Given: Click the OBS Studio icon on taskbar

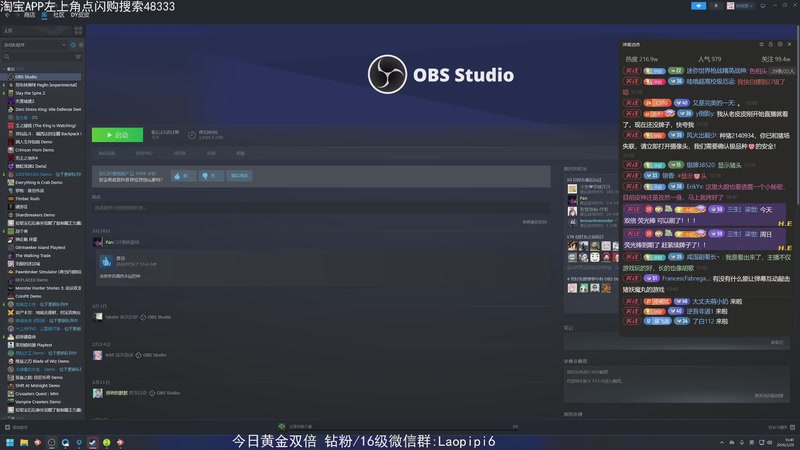Looking at the screenshot, I should [x=52, y=442].
